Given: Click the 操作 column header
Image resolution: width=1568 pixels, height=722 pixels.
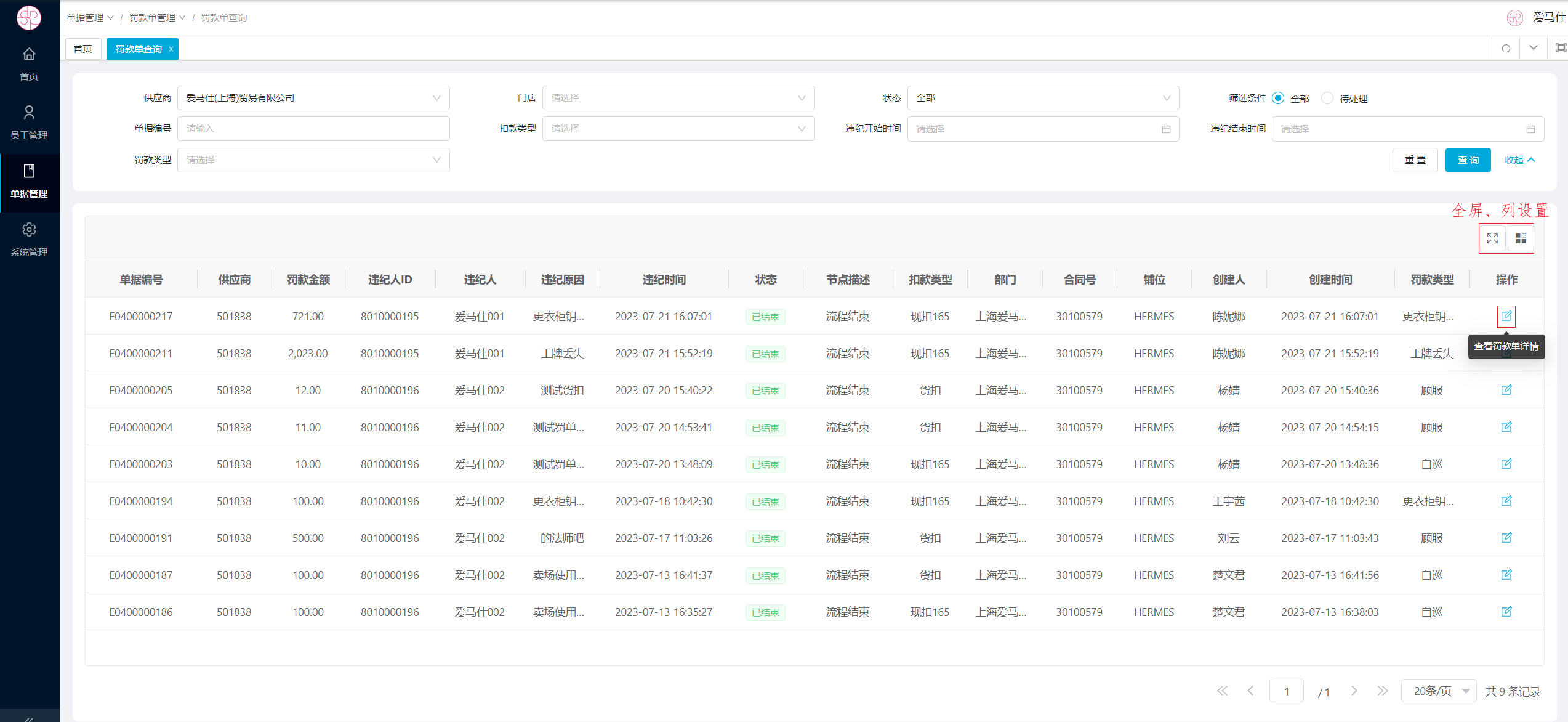Looking at the screenshot, I should point(1506,280).
